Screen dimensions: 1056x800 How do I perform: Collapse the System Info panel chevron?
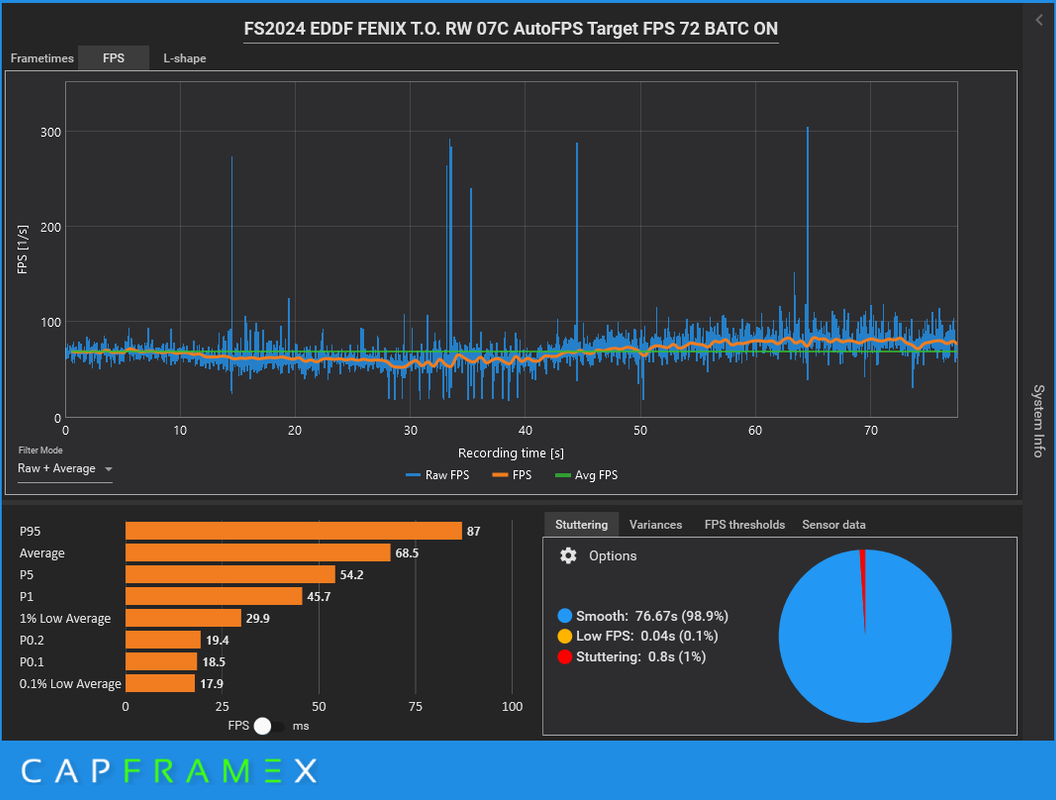(x=1039, y=20)
